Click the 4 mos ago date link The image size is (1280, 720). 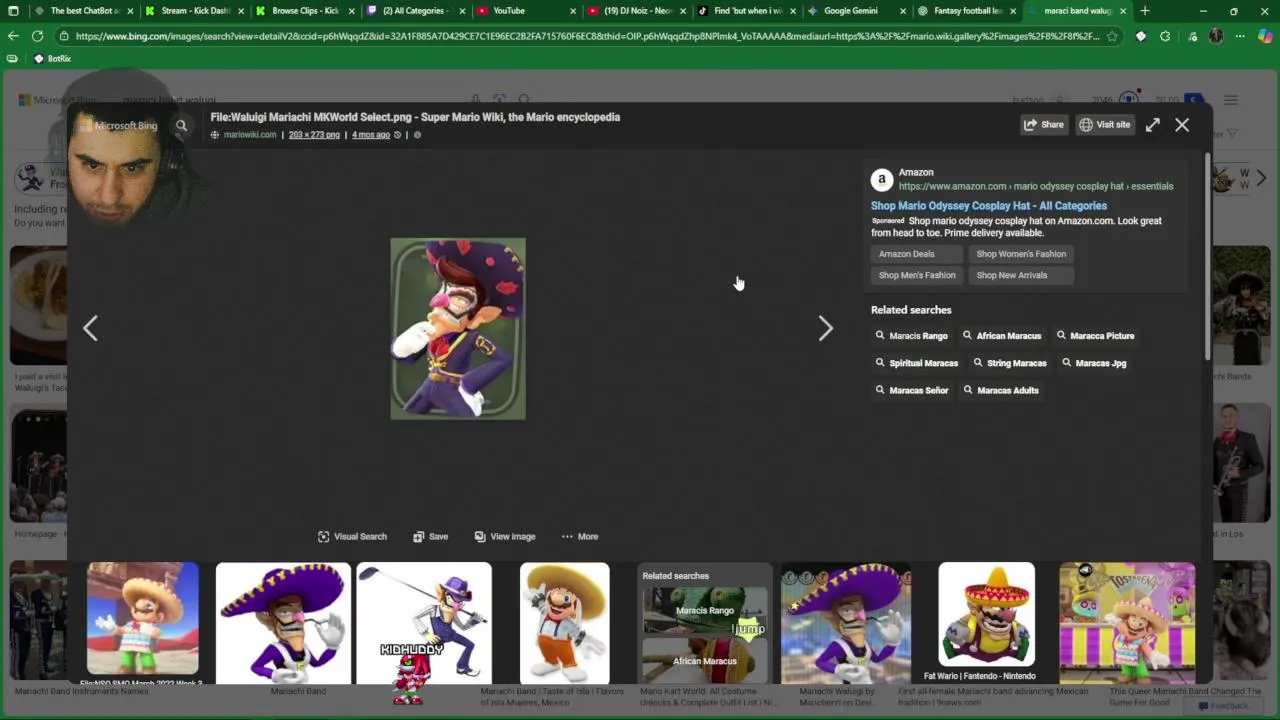click(x=371, y=135)
